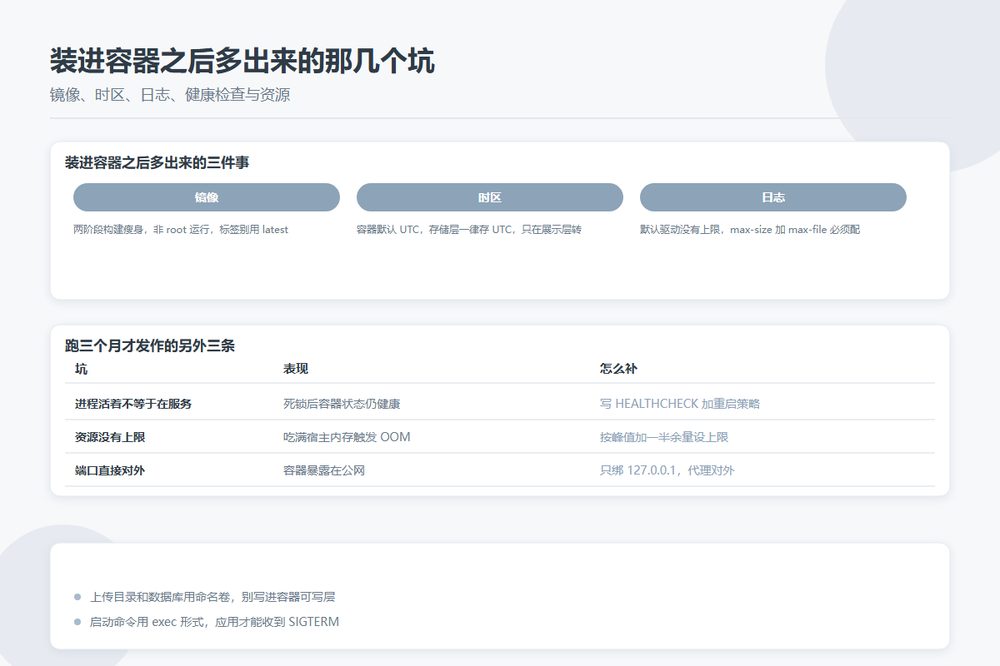Select cell 死锁后容器状态仍健康
1000x666 pixels.
coord(342,404)
